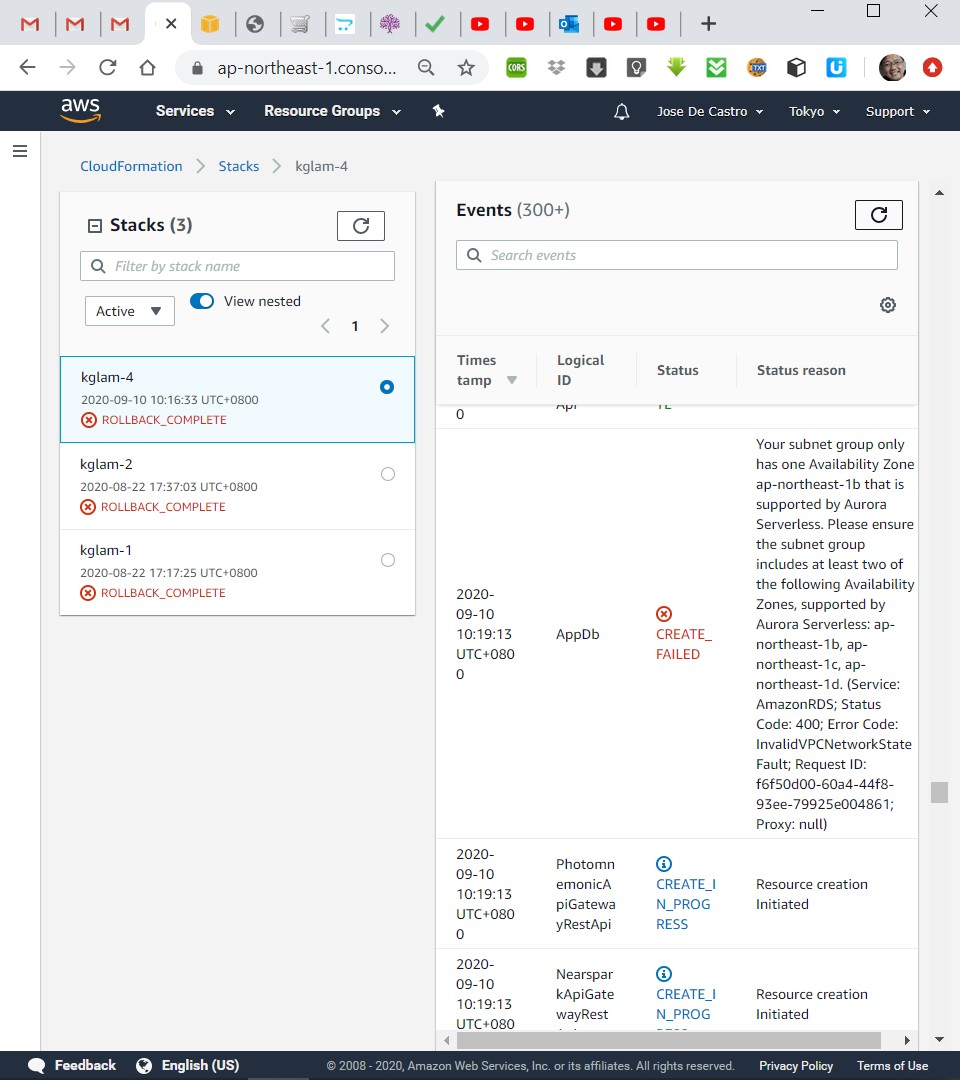960x1080 pixels.
Task: Open the first Gmail tab
Action: tap(30, 25)
